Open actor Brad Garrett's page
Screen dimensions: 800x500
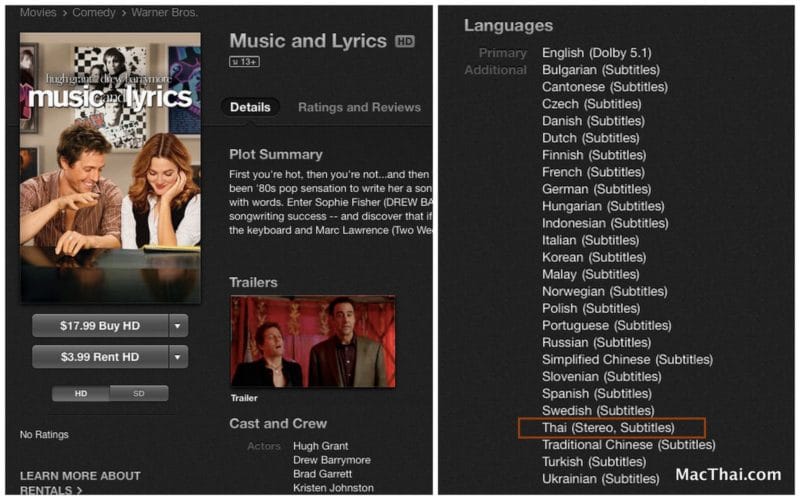click(x=322, y=473)
